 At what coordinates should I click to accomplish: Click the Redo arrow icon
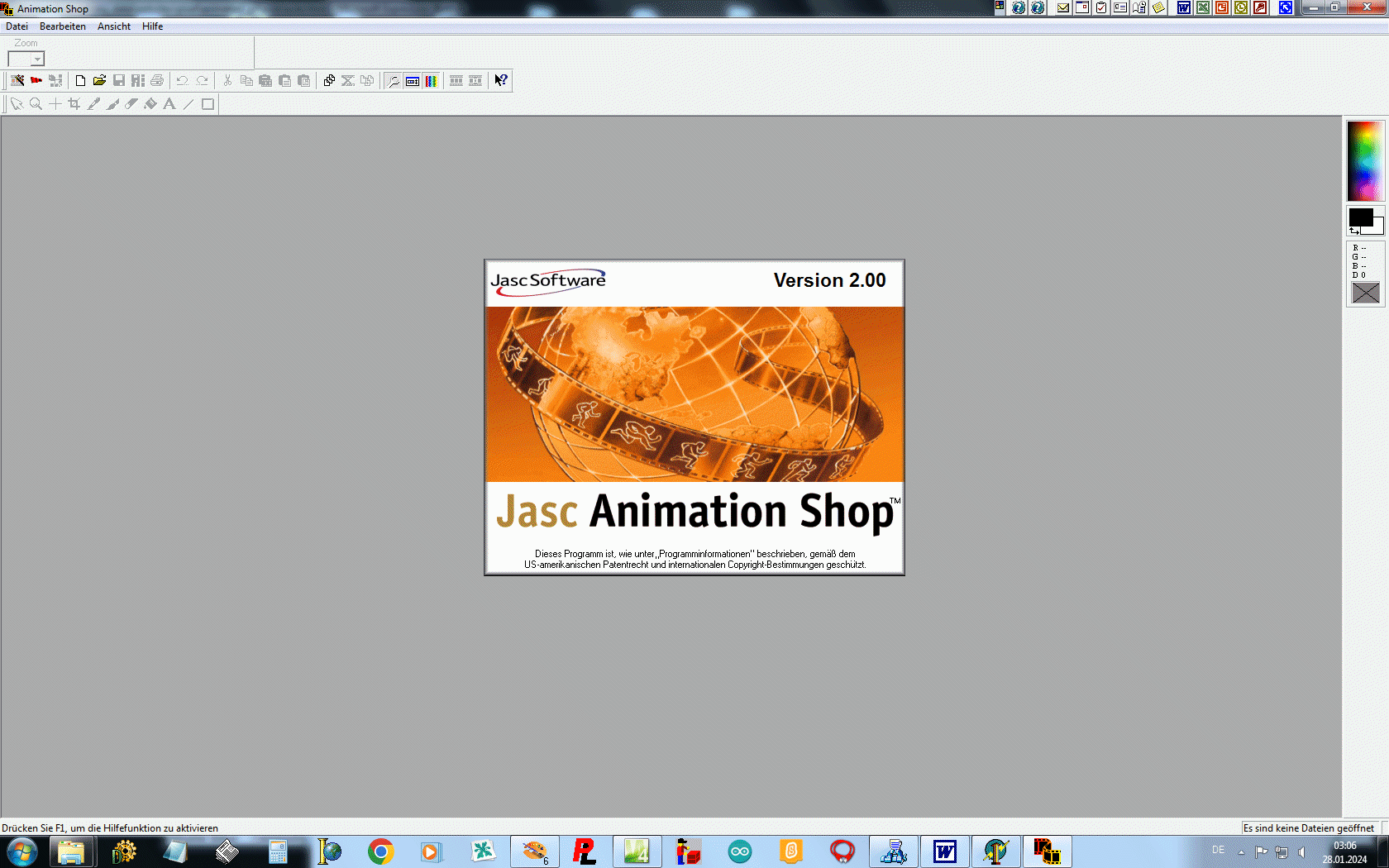point(202,80)
